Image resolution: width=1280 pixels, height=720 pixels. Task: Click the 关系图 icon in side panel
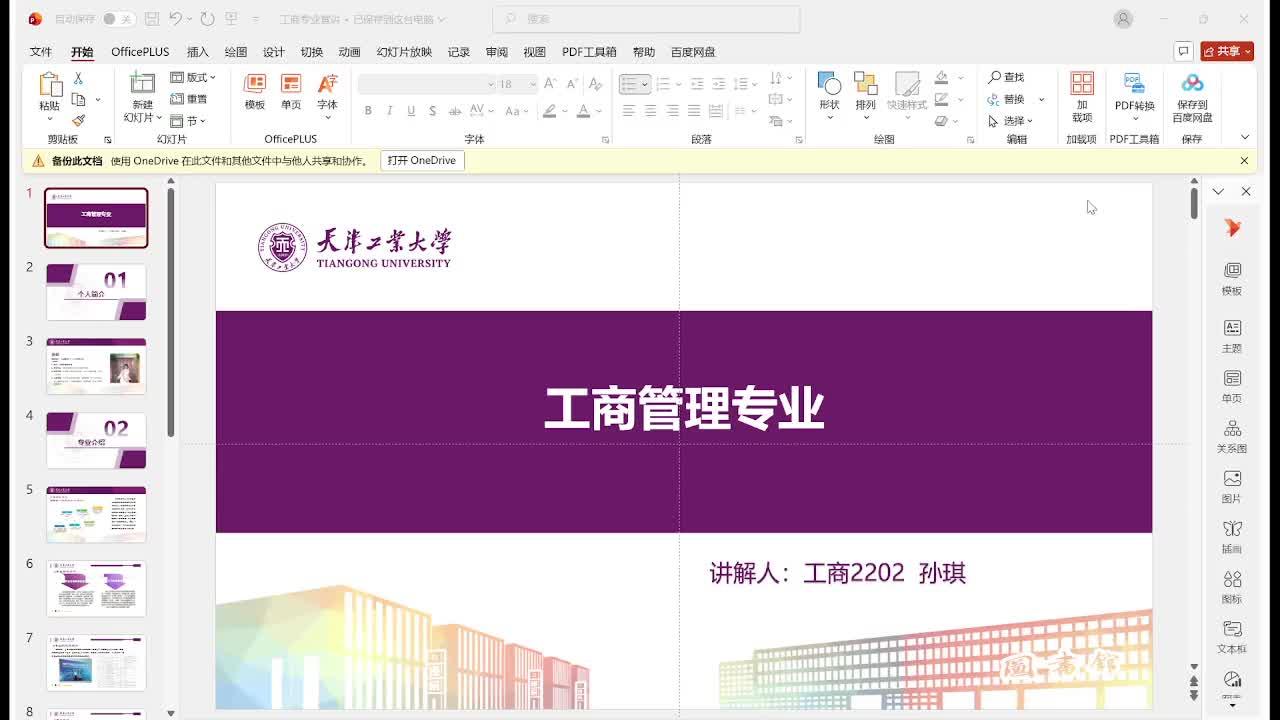[1232, 437]
